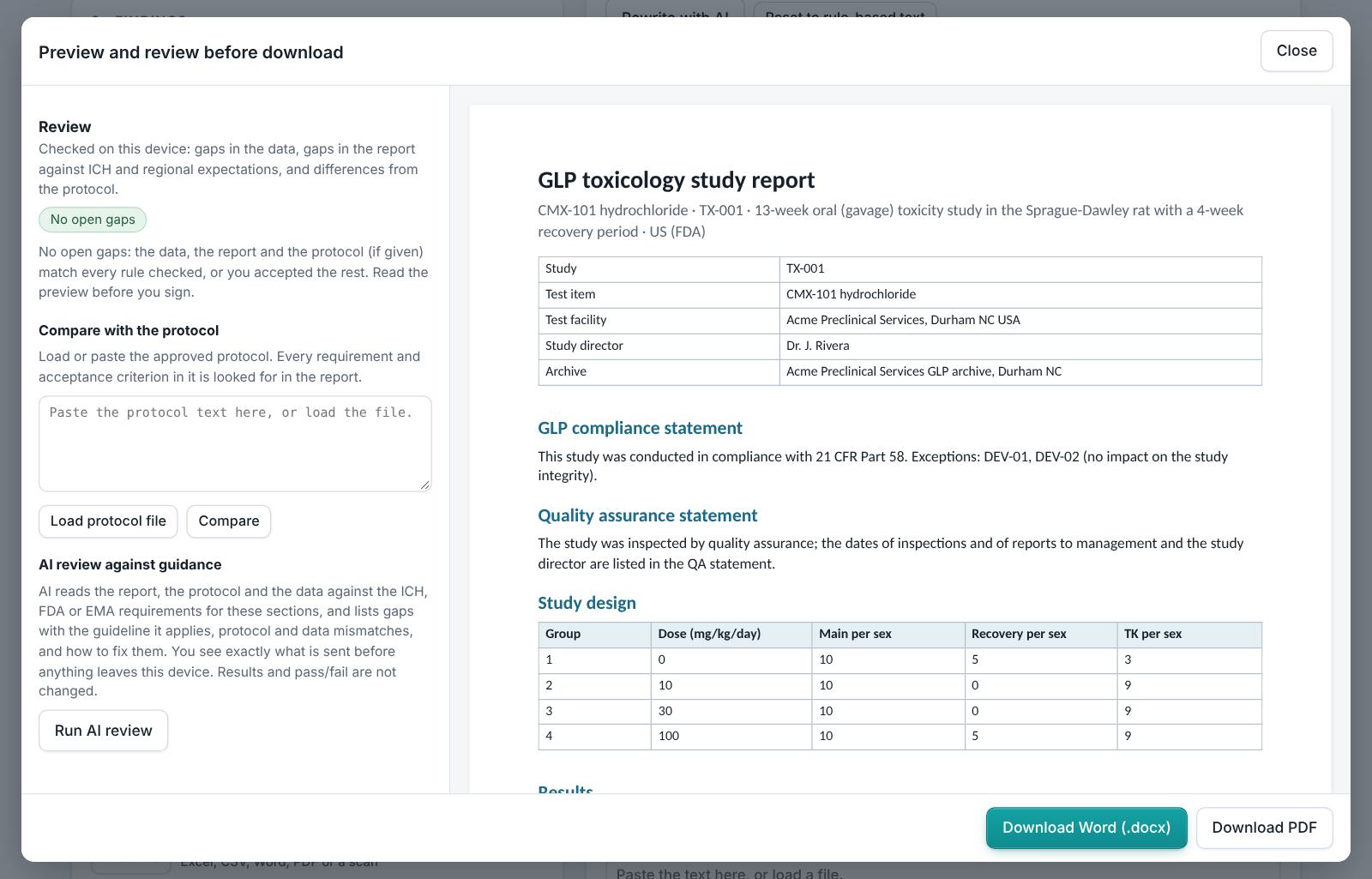Click the 'TK per sex' column header
Viewport: 1372px width, 879px height.
(x=1189, y=635)
